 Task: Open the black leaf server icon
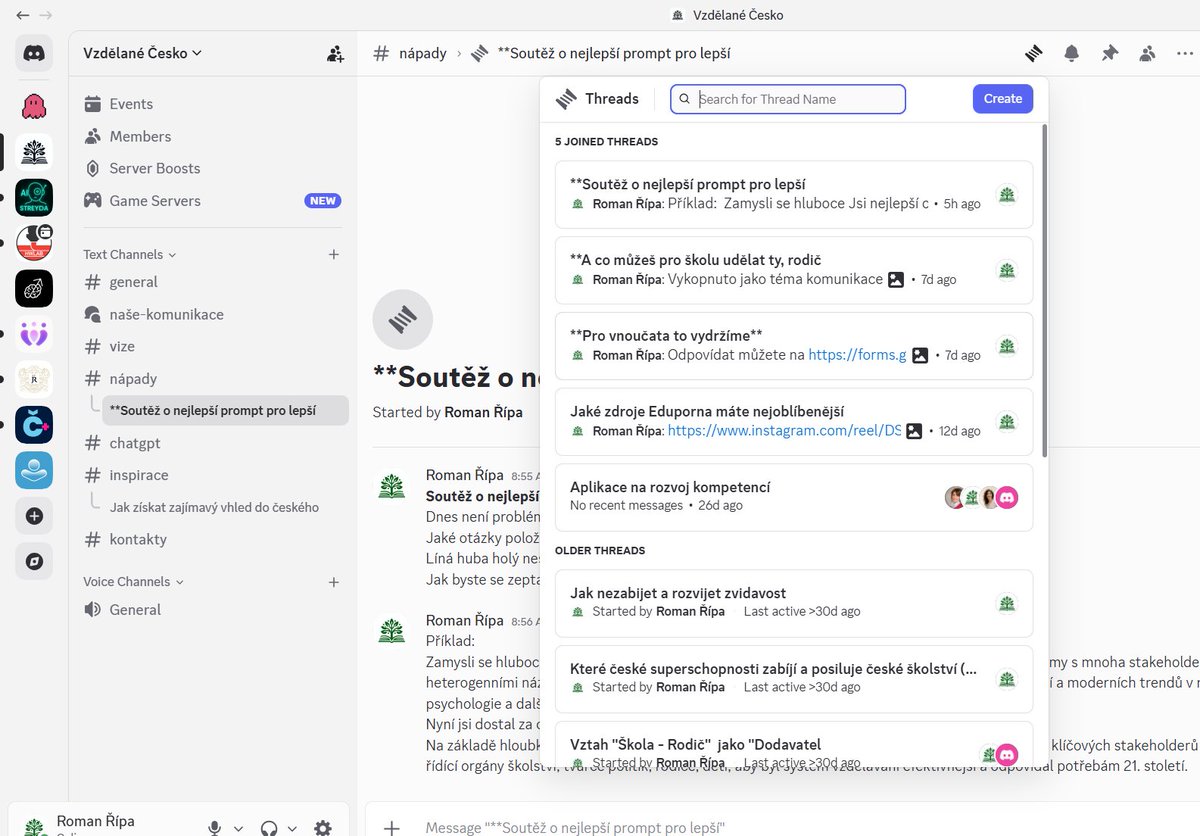point(34,288)
